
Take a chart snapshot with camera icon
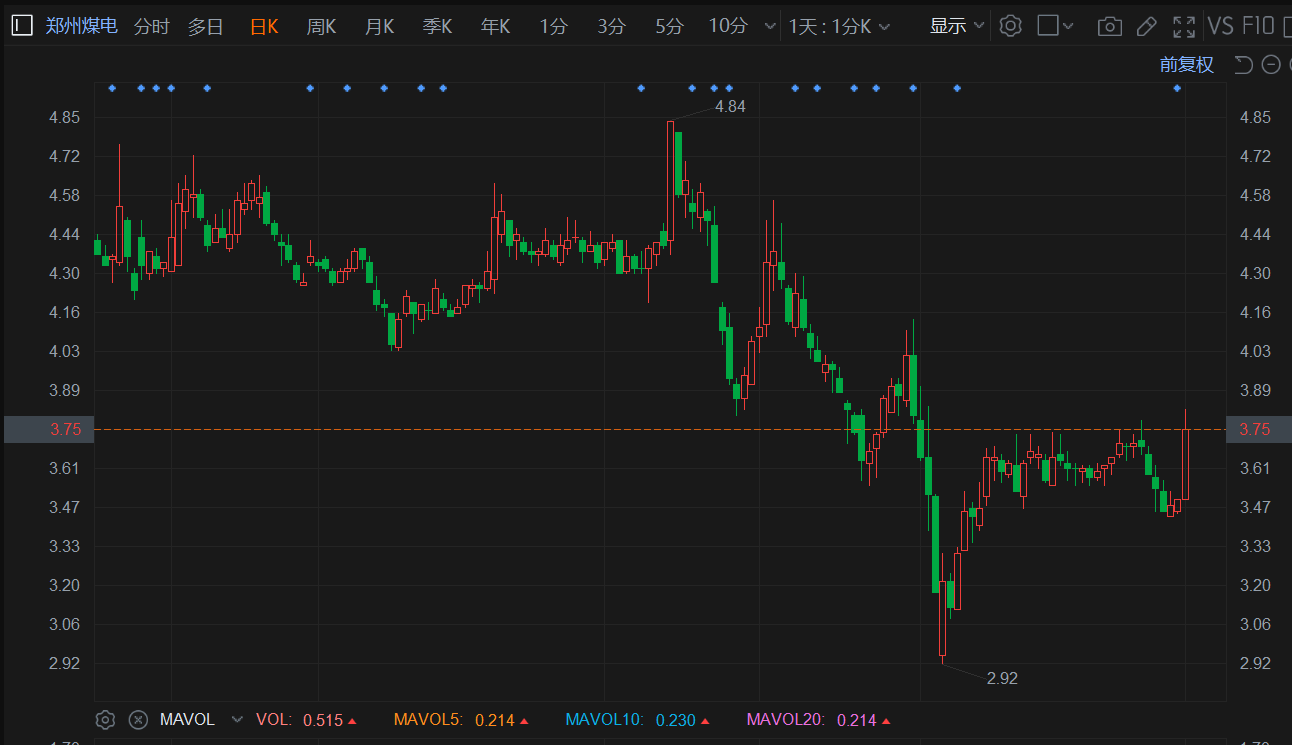click(1110, 27)
